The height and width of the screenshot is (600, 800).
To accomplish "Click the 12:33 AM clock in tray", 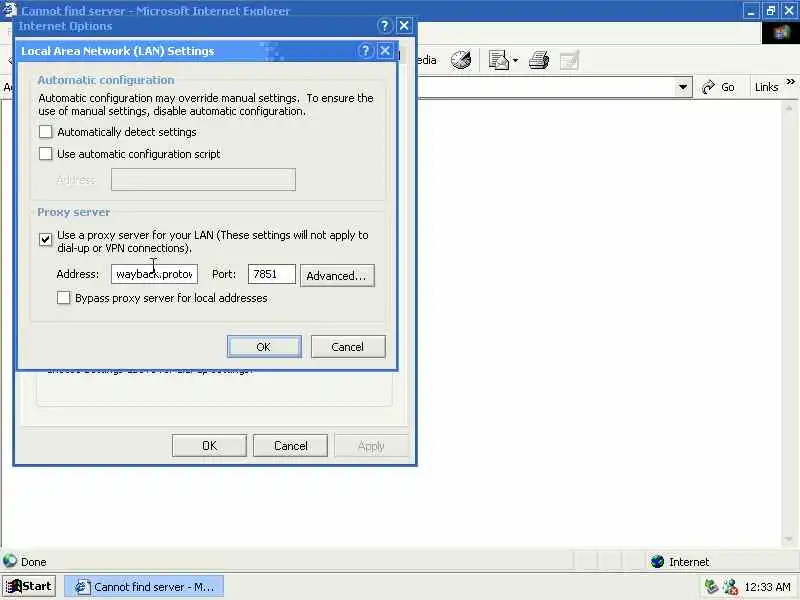I will (x=767, y=587).
